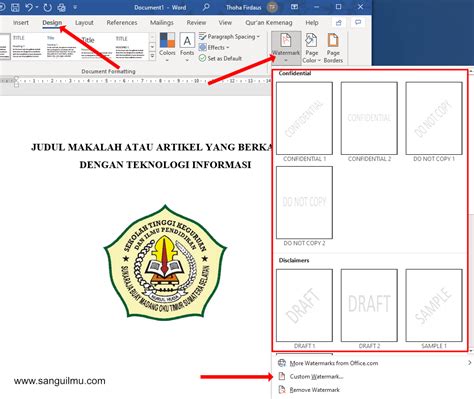Select DRAFT 2 watermark thumbnail
The height and width of the screenshot is (399, 474).
369,305
